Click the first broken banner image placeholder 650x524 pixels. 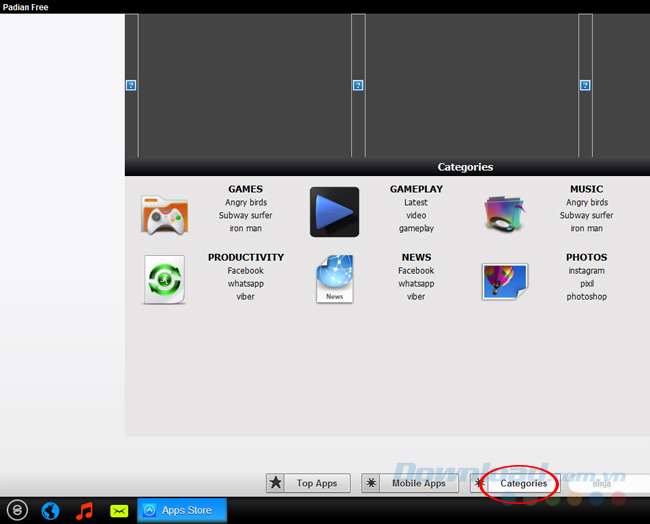pos(131,86)
